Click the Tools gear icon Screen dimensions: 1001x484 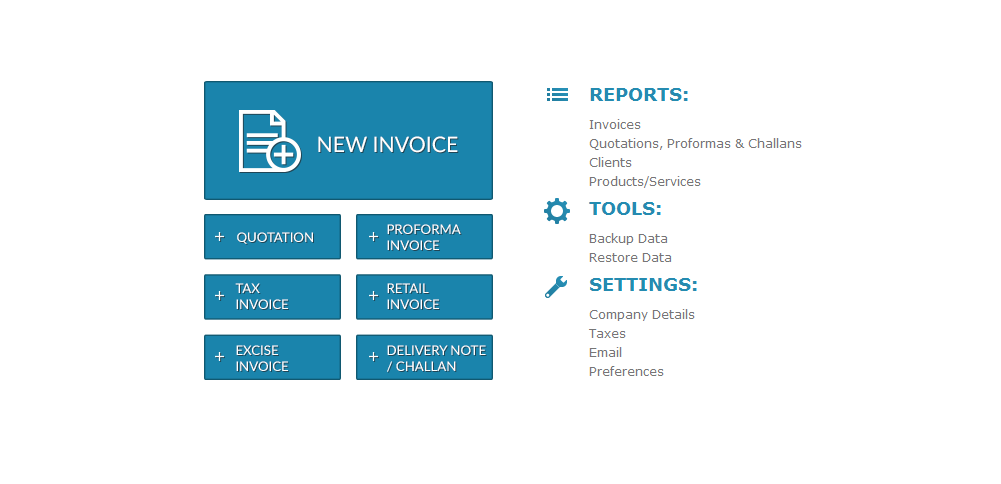click(557, 211)
